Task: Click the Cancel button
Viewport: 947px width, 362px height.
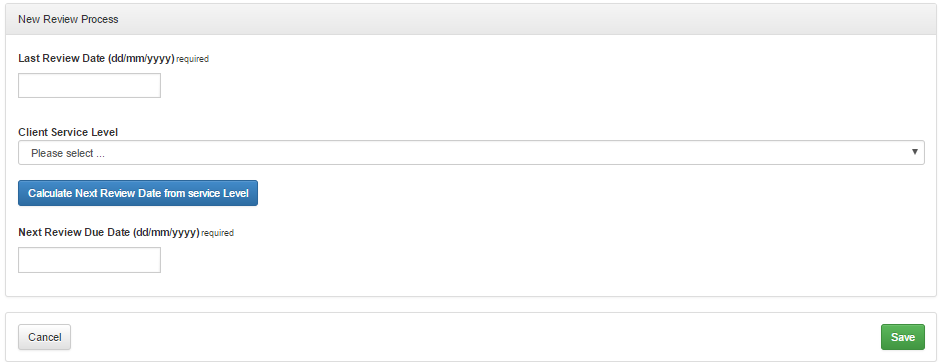Action: [x=44, y=337]
